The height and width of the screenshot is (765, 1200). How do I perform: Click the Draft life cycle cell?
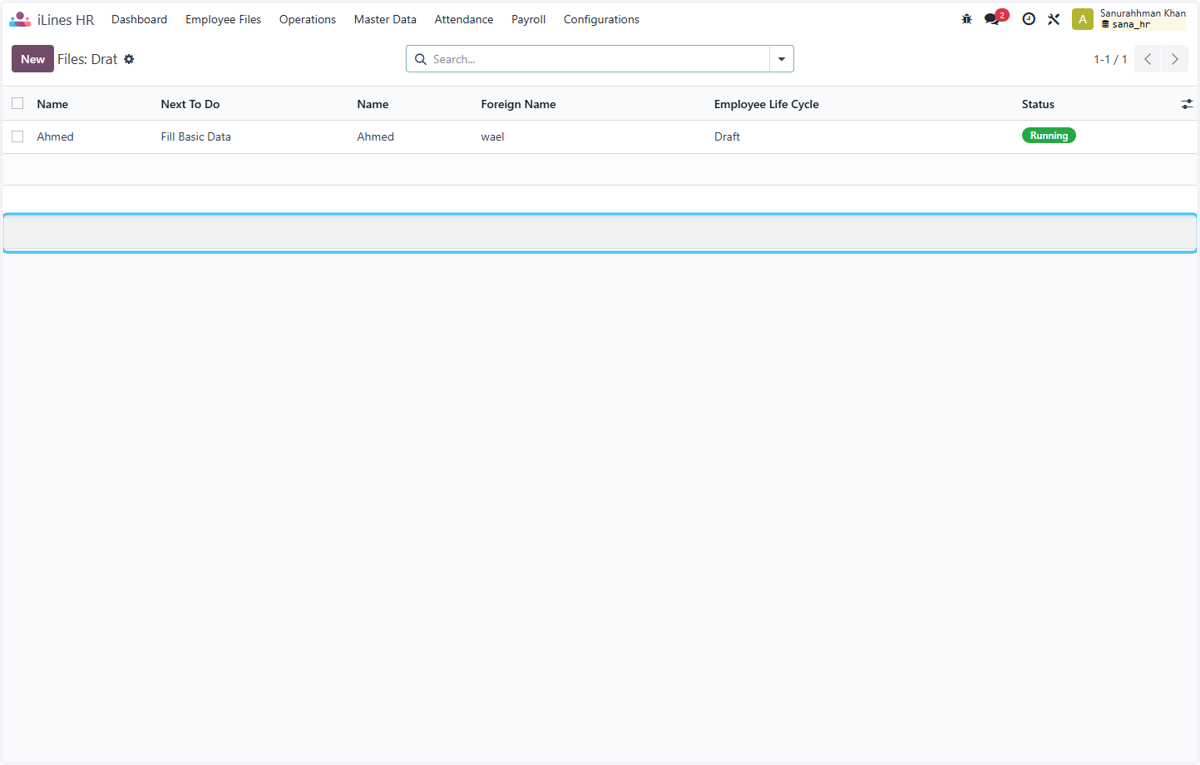click(727, 137)
